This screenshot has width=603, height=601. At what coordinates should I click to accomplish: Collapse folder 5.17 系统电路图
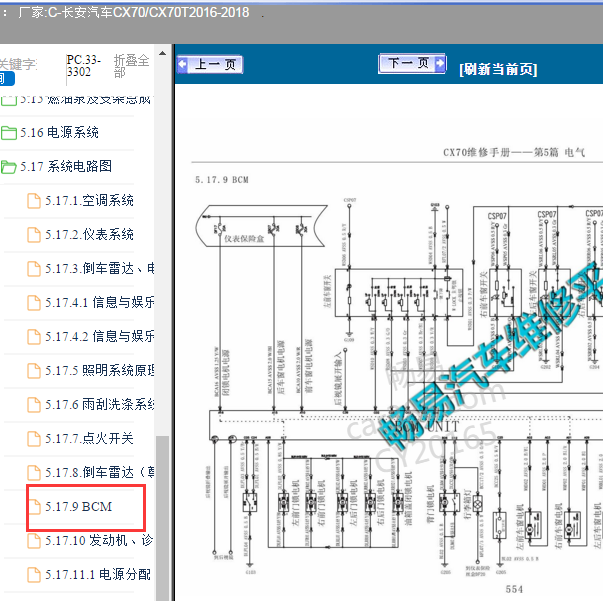coord(66,166)
